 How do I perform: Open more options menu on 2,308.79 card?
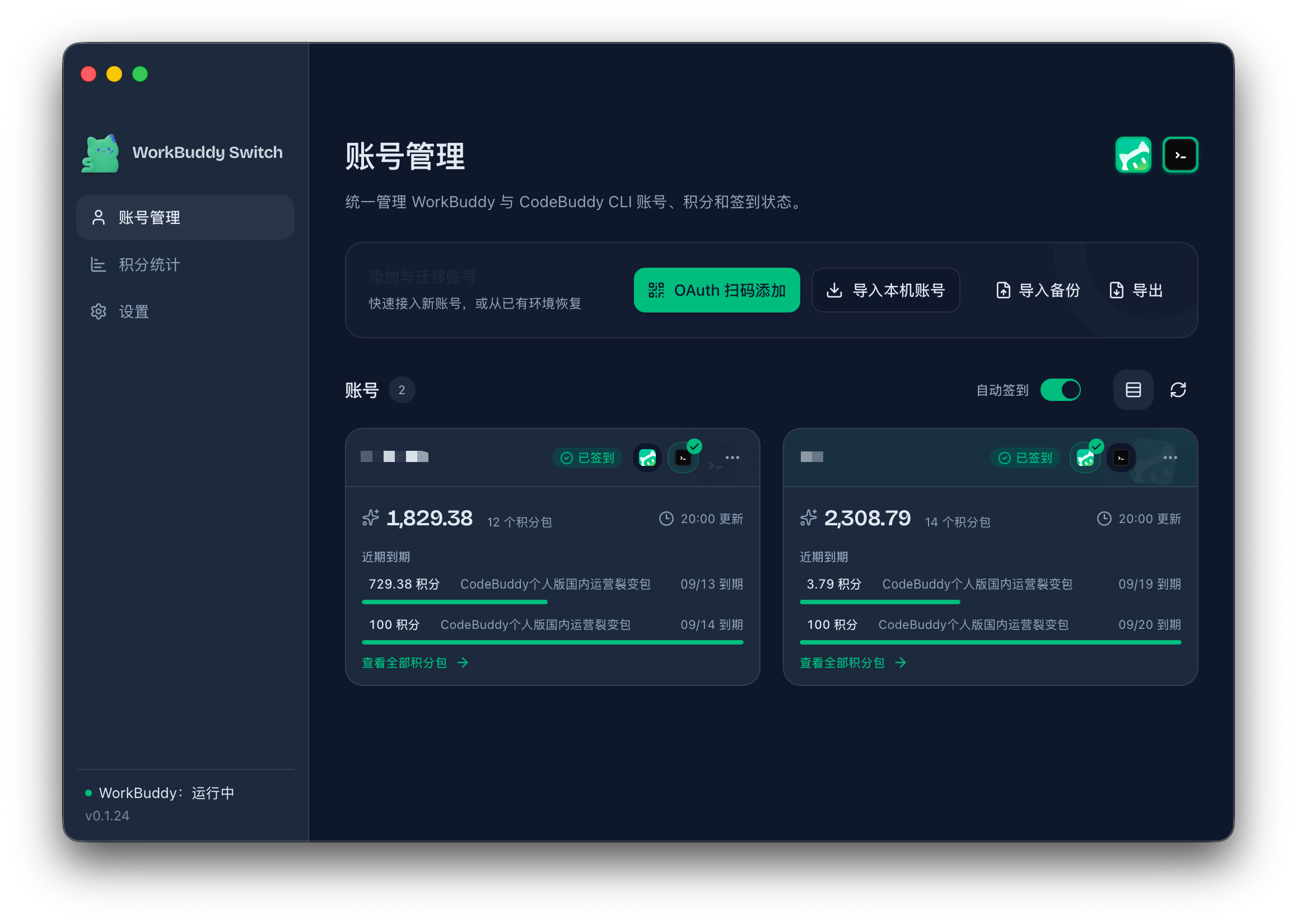tap(1169, 458)
